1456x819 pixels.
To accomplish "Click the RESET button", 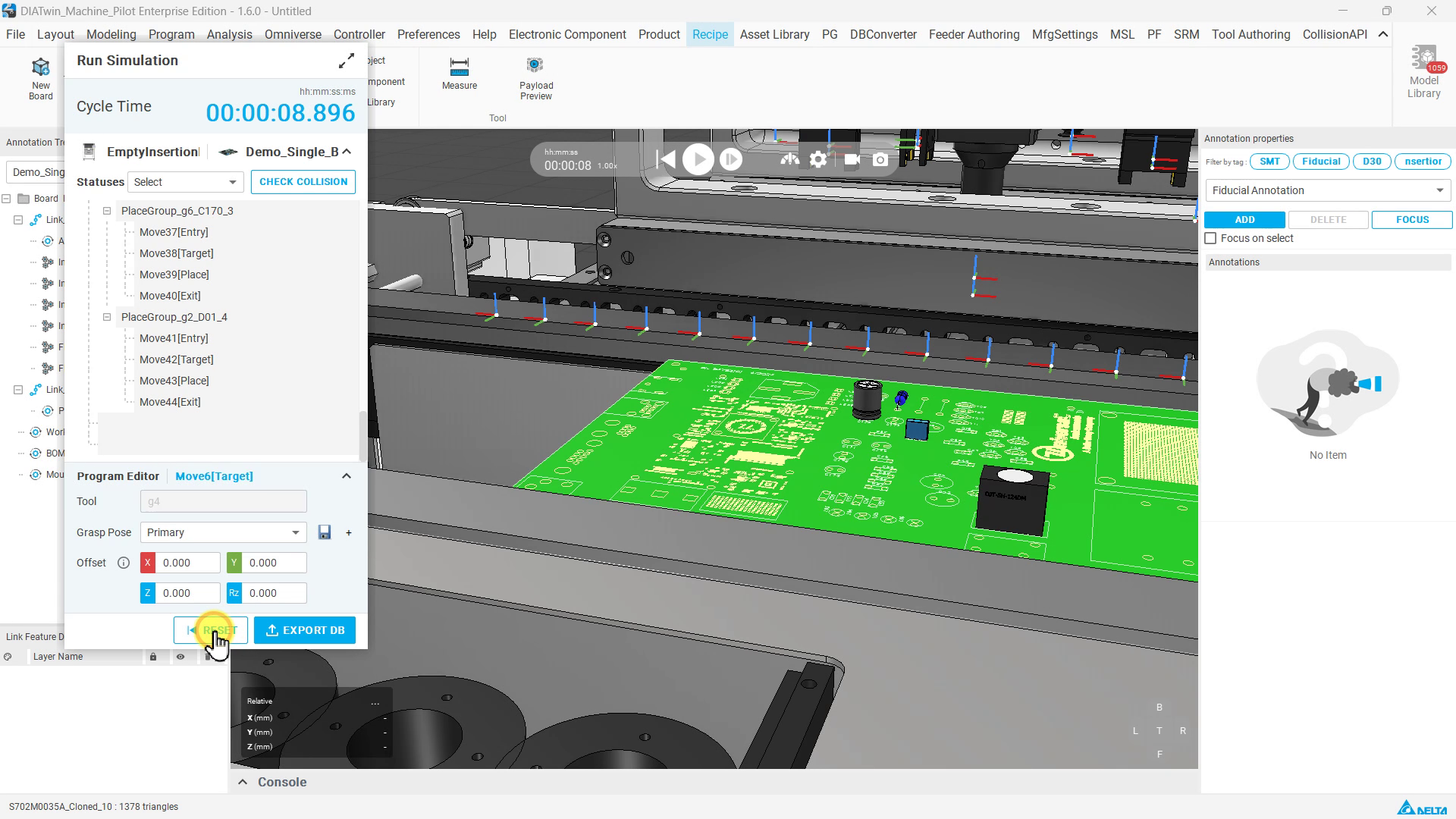I will point(211,630).
